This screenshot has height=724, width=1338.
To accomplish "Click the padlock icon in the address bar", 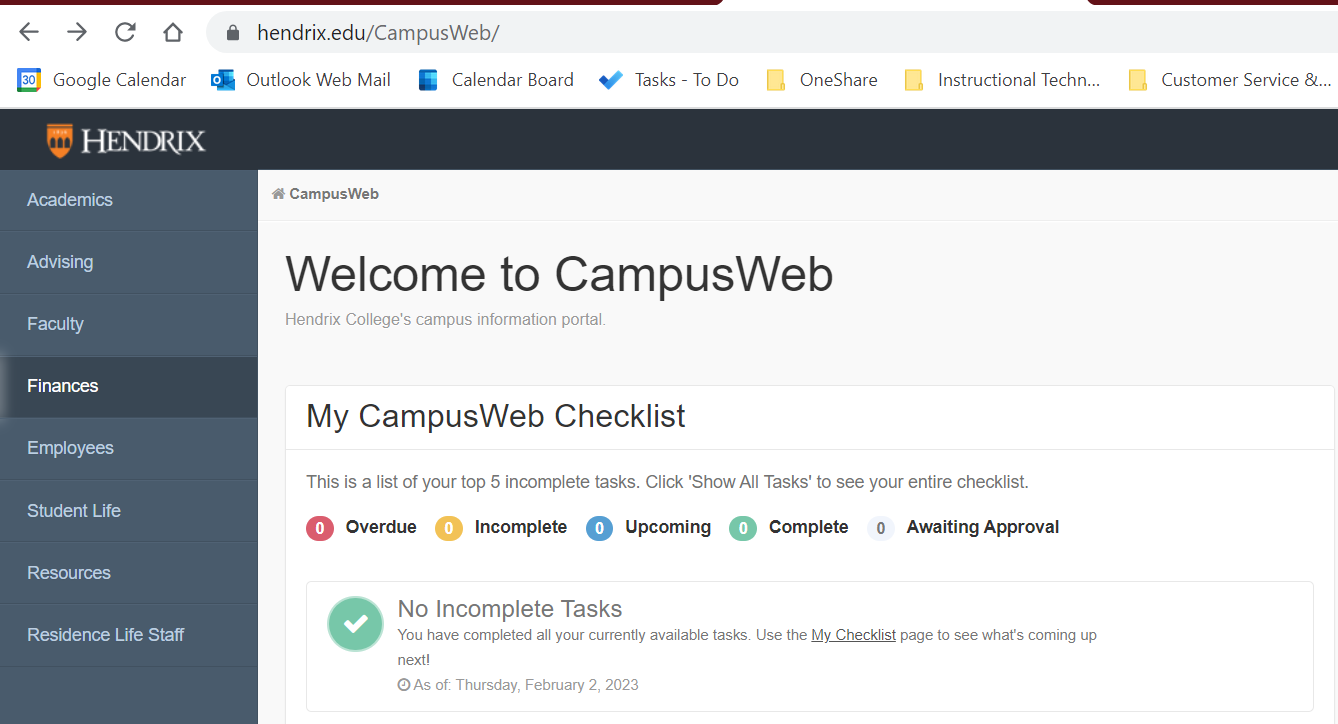I will 232,31.
